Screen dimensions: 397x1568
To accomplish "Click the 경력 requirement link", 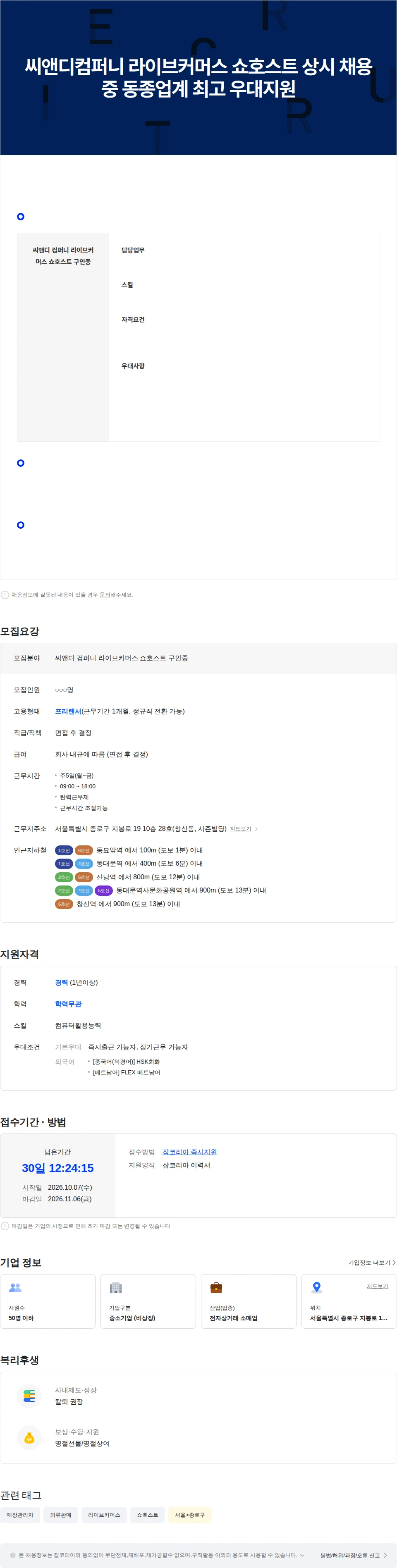I will pyautogui.click(x=62, y=983).
